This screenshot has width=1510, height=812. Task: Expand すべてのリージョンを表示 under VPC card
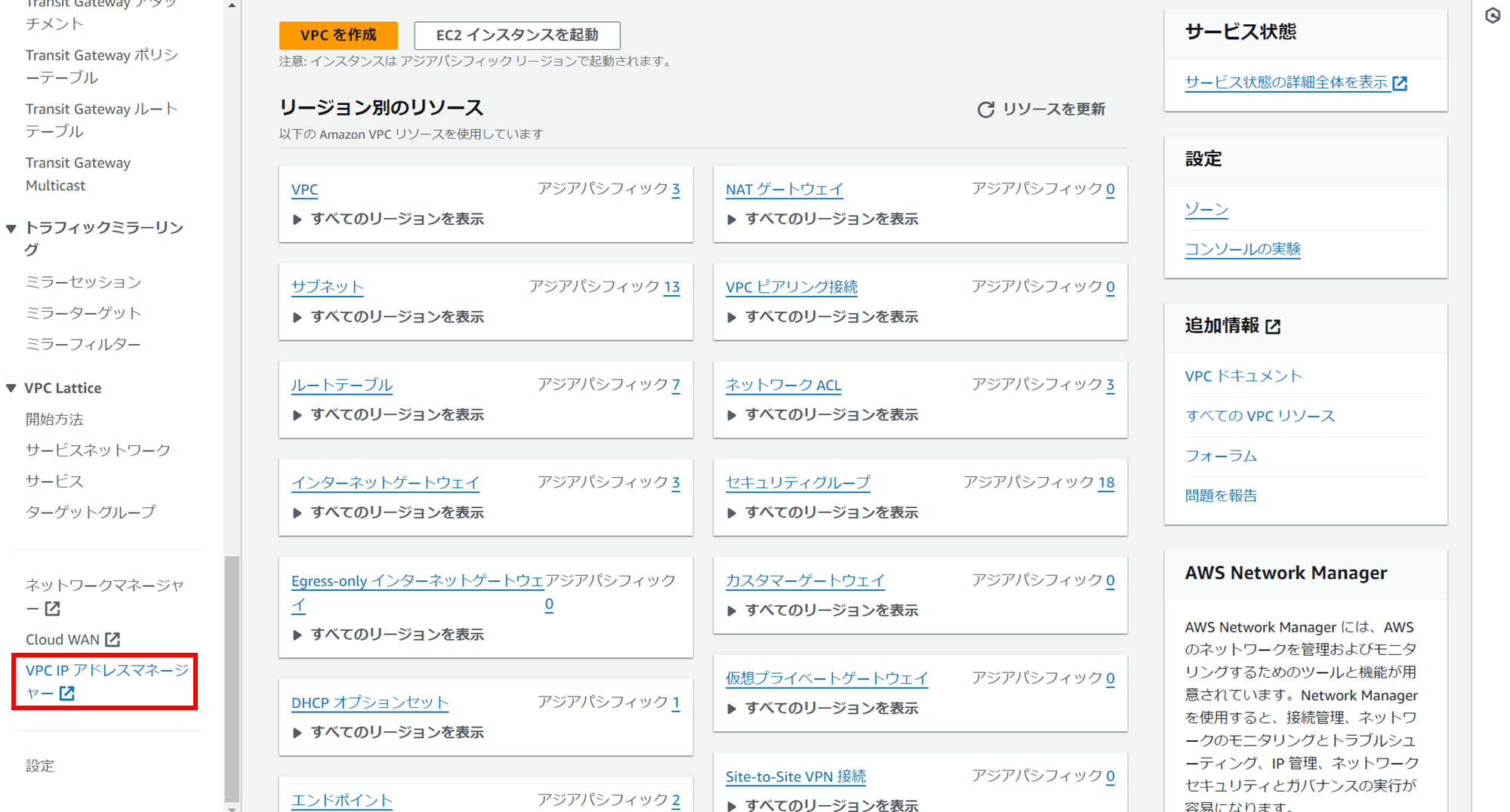388,219
